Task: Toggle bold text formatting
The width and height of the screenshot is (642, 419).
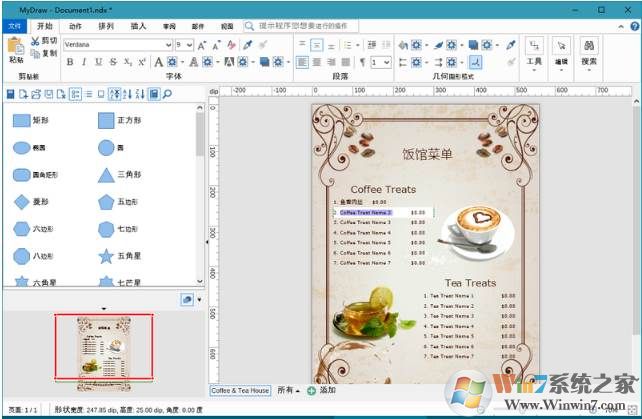Action: click(x=70, y=62)
